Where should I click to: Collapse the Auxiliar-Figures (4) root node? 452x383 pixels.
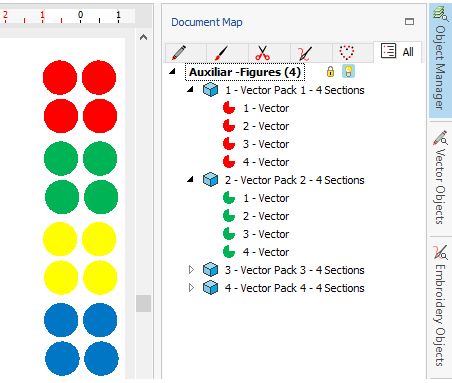coord(172,71)
